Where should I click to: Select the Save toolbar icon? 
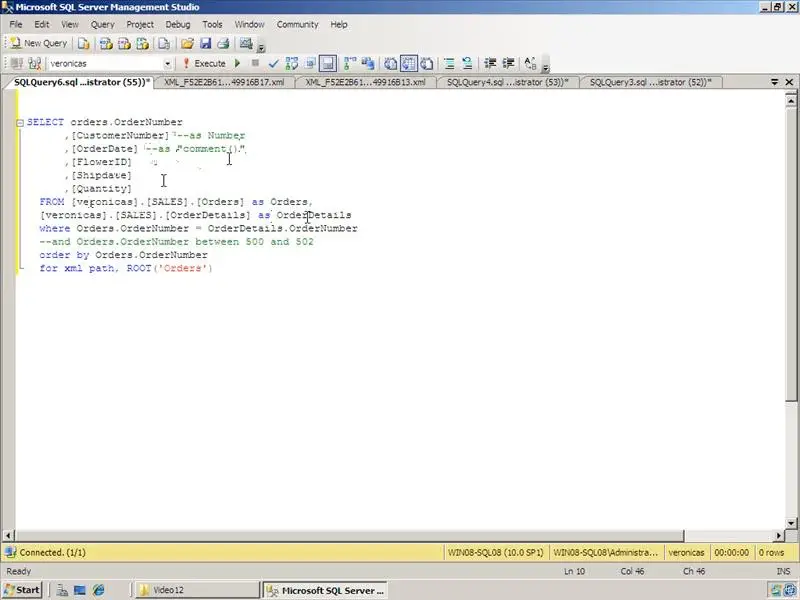pyautogui.click(x=205, y=44)
